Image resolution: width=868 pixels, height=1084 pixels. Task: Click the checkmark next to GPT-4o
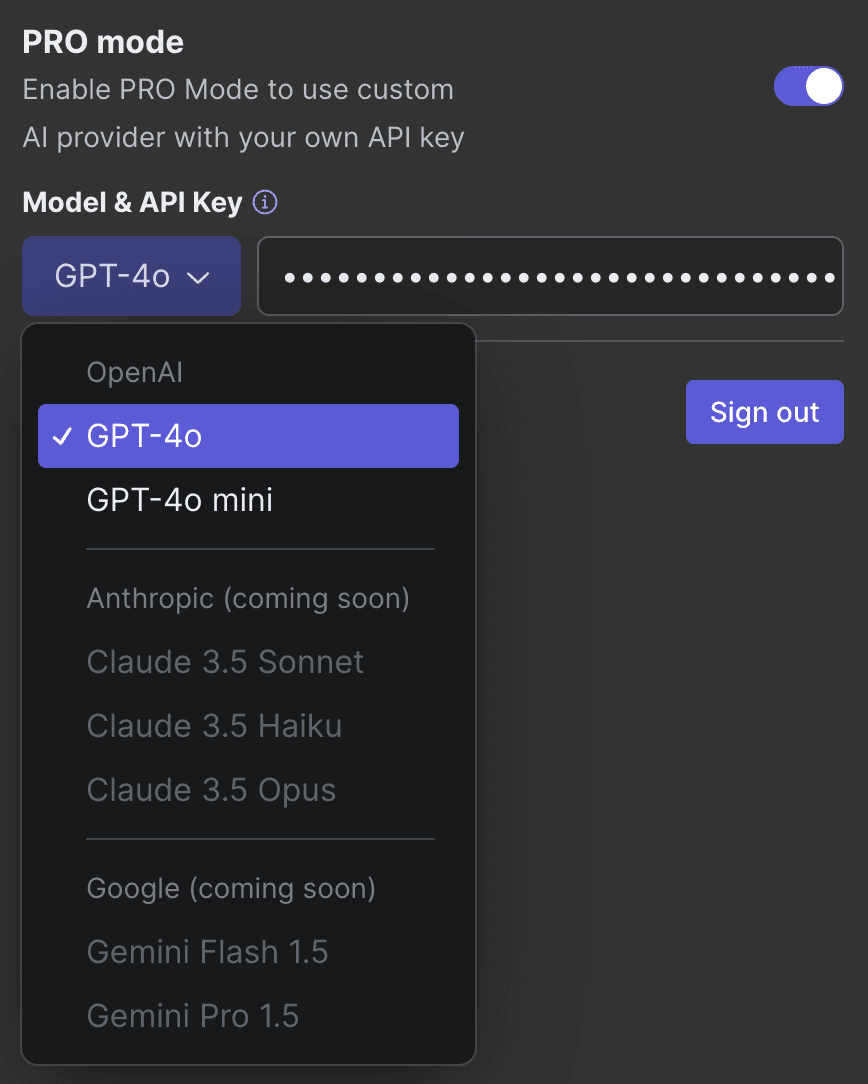62,436
